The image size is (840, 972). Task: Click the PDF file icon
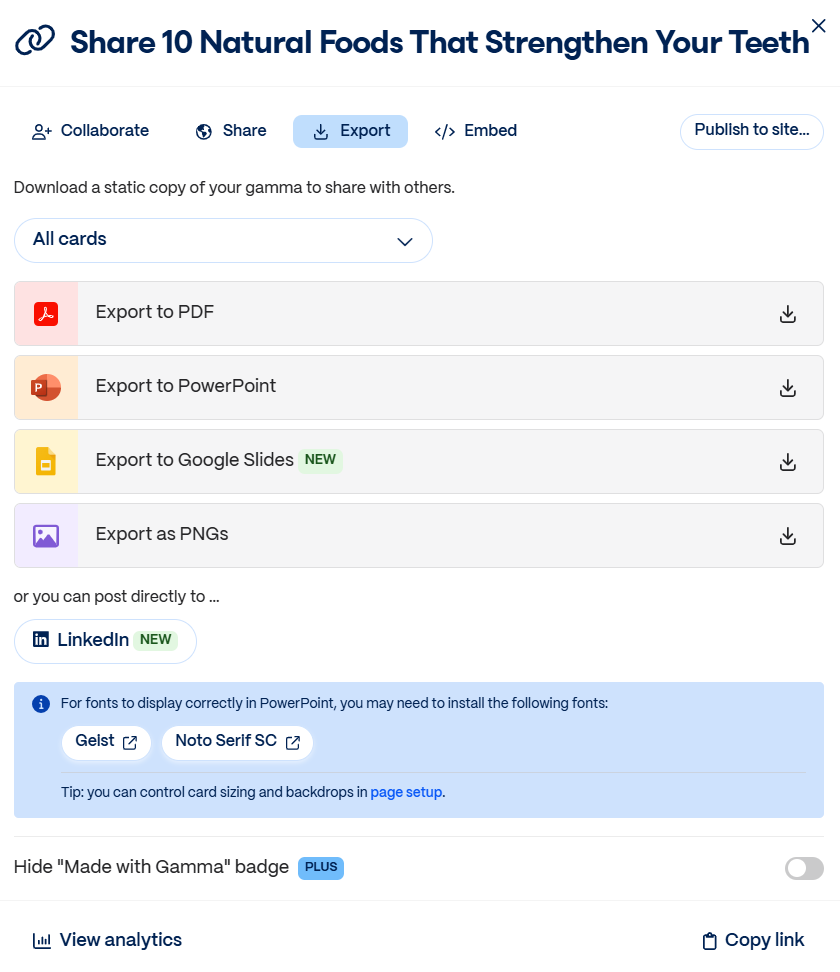tap(46, 314)
